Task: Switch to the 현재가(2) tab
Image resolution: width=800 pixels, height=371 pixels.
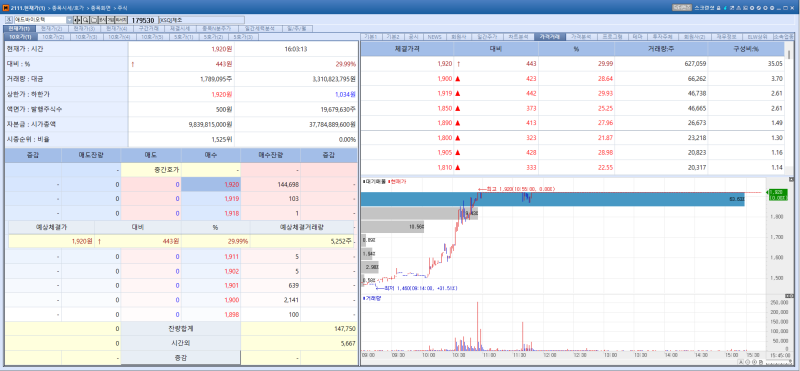Action: pyautogui.click(x=51, y=29)
